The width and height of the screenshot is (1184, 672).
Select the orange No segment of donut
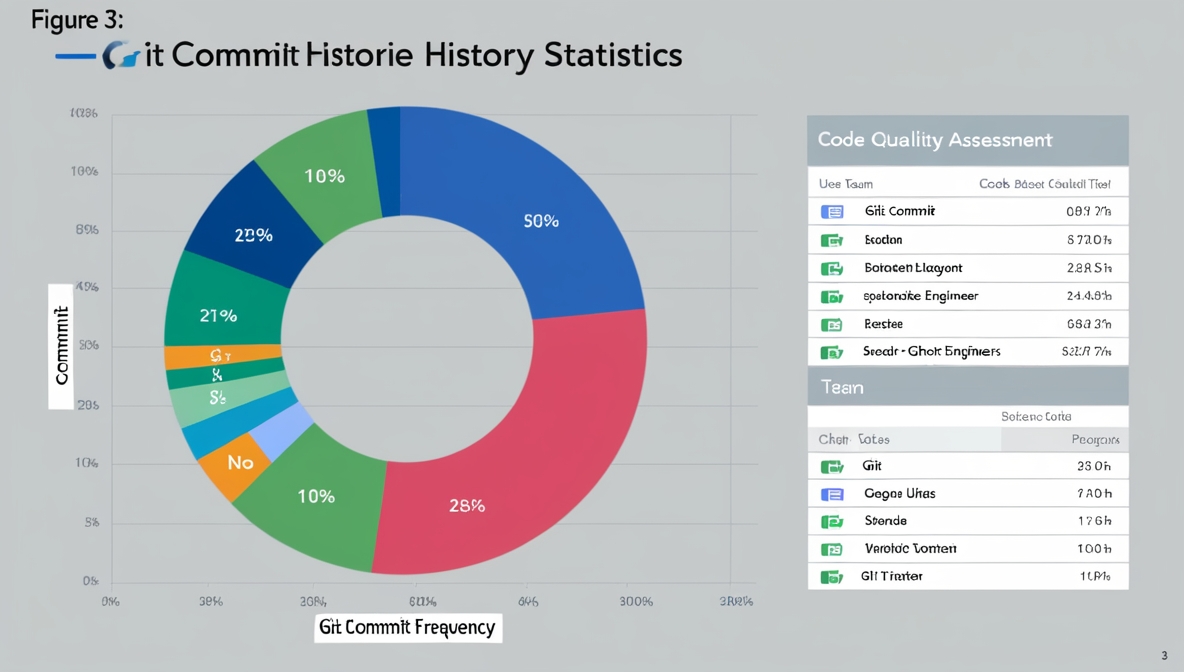click(x=238, y=463)
